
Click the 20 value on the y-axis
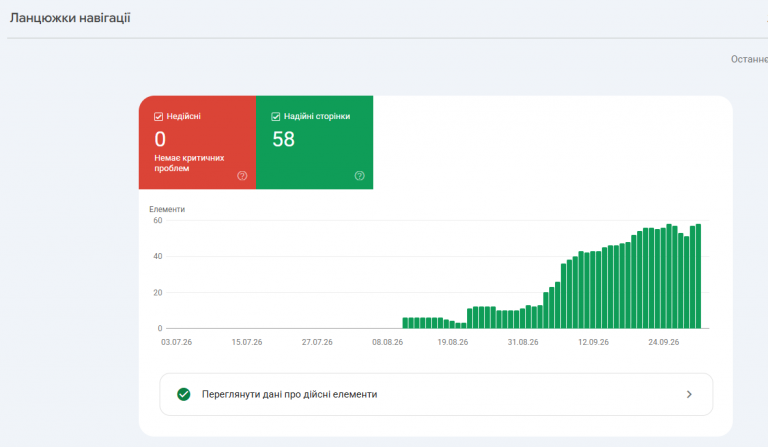(158, 293)
